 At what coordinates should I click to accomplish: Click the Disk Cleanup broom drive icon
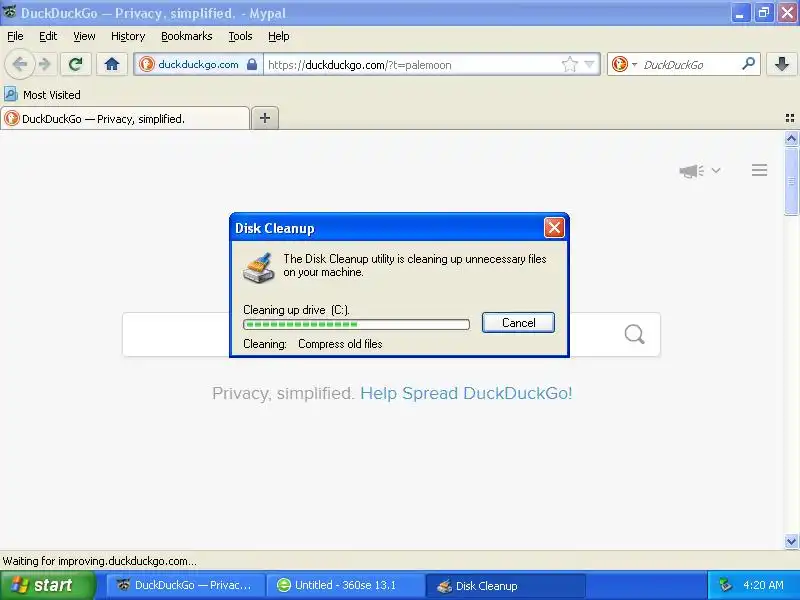pos(259,267)
